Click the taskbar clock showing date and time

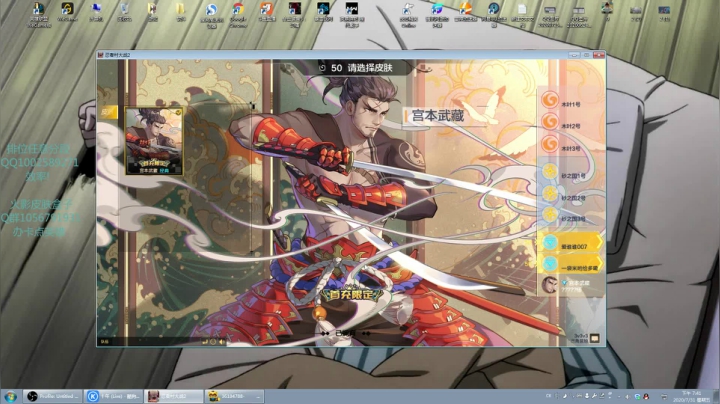point(691,397)
